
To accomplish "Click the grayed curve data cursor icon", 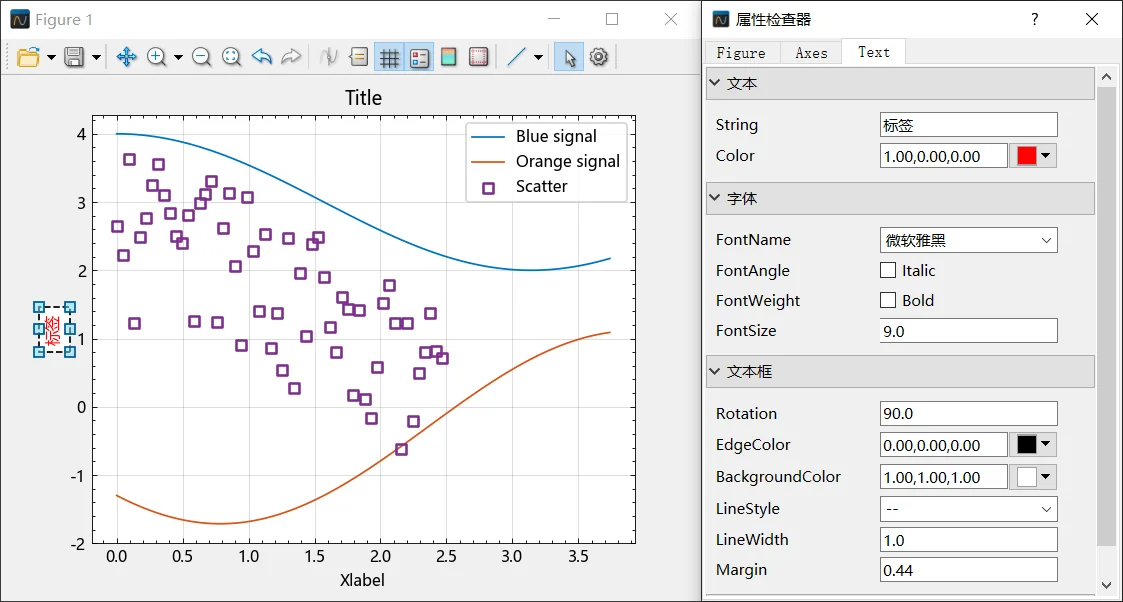I will click(329, 57).
